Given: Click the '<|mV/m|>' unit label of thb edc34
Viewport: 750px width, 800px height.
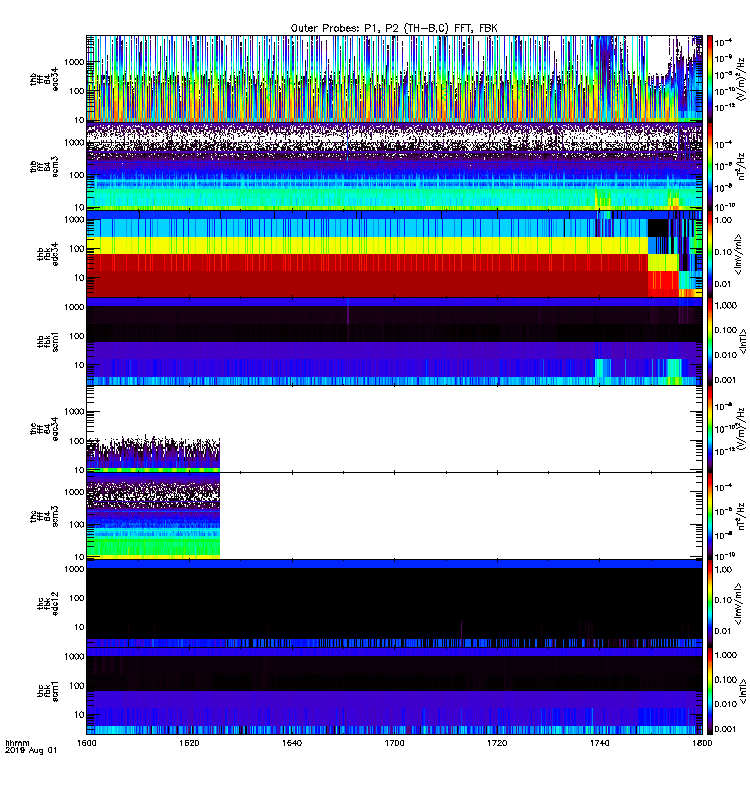Looking at the screenshot, I should [738, 254].
